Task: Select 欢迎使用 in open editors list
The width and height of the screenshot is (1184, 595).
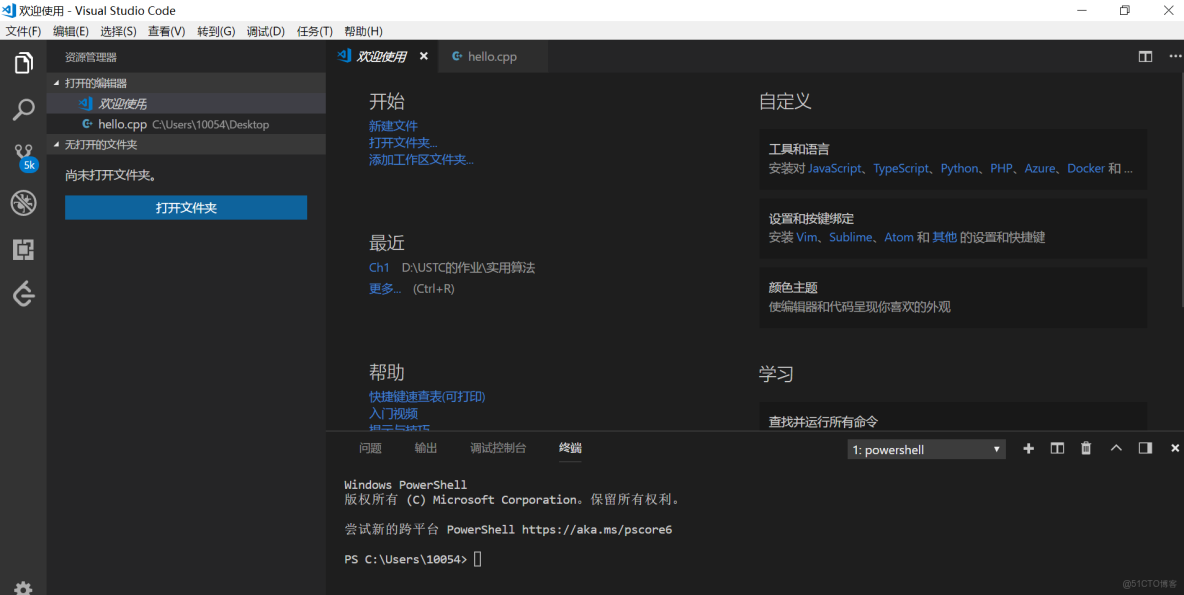Action: coord(187,103)
